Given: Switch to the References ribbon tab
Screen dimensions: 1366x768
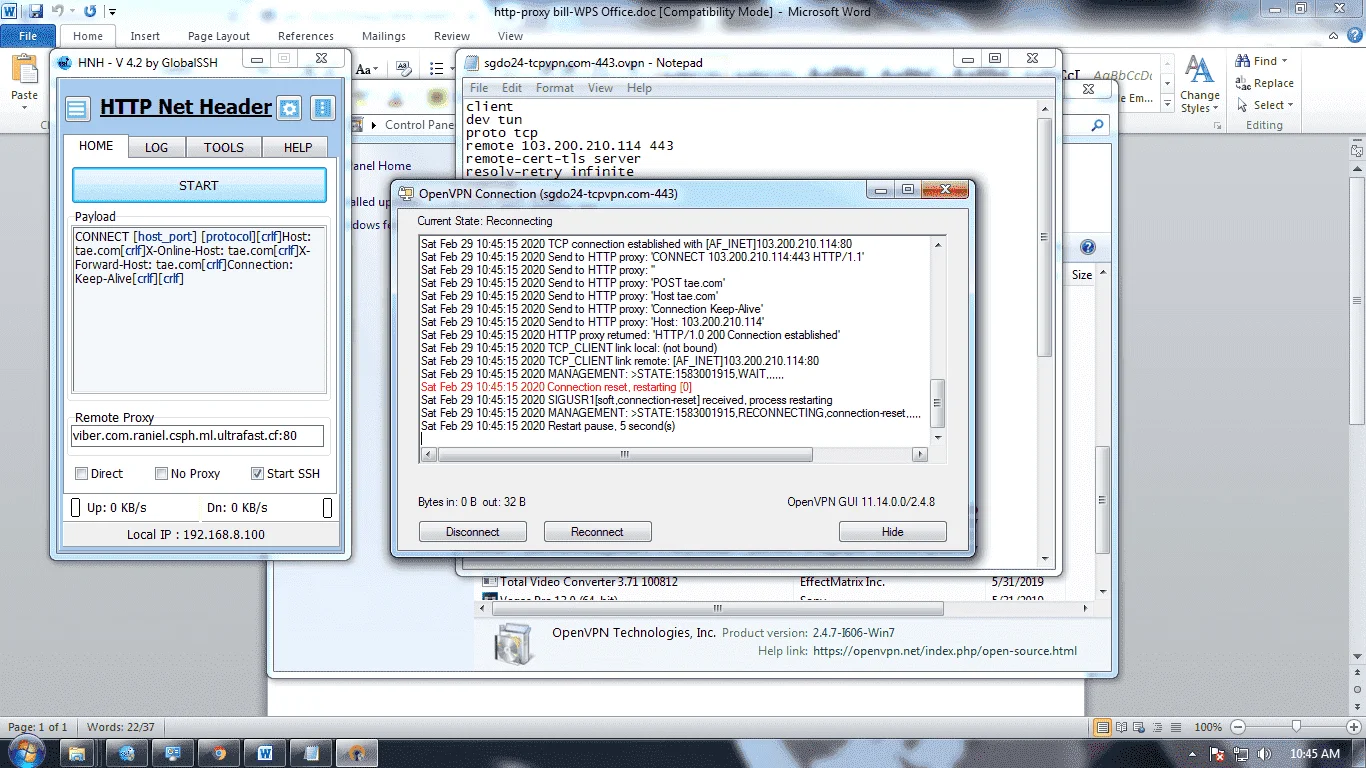Looking at the screenshot, I should 306,36.
